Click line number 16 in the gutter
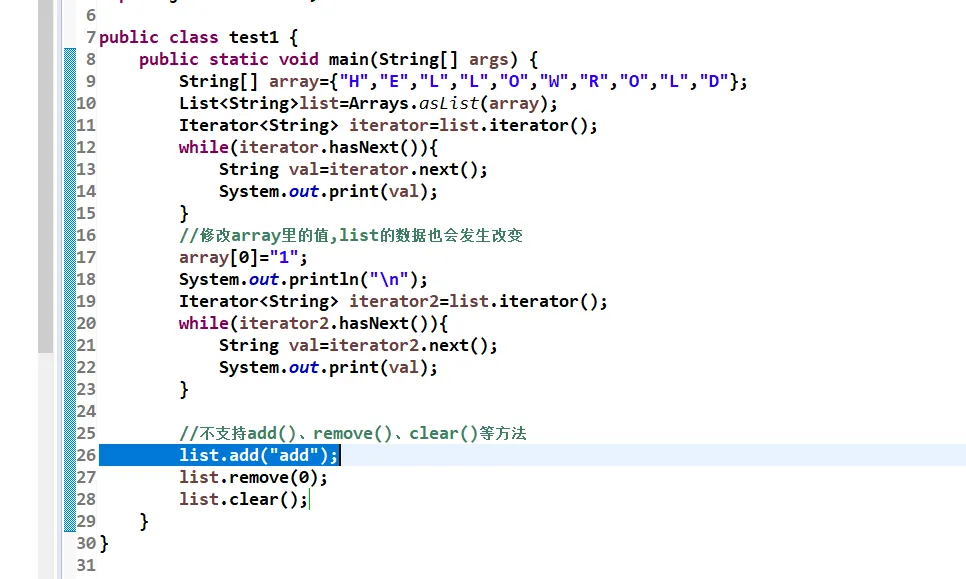 click(x=86, y=235)
